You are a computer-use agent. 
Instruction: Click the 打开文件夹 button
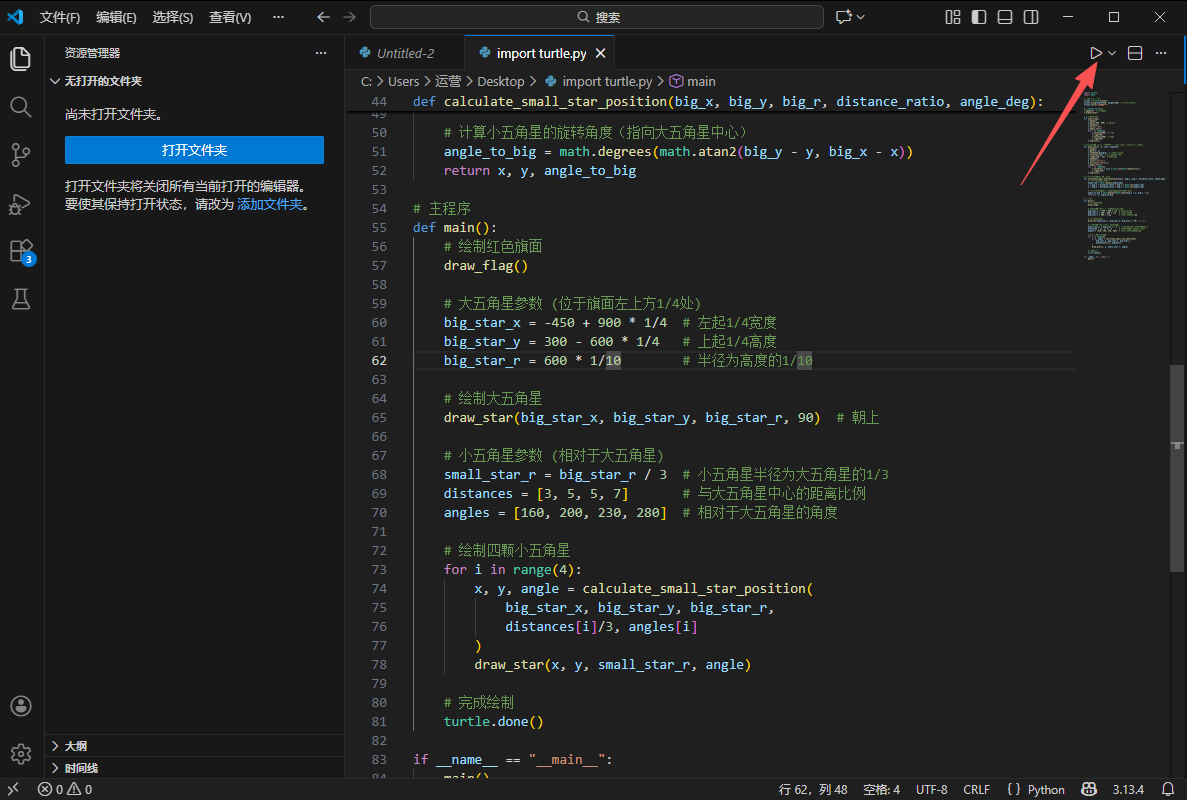194,150
